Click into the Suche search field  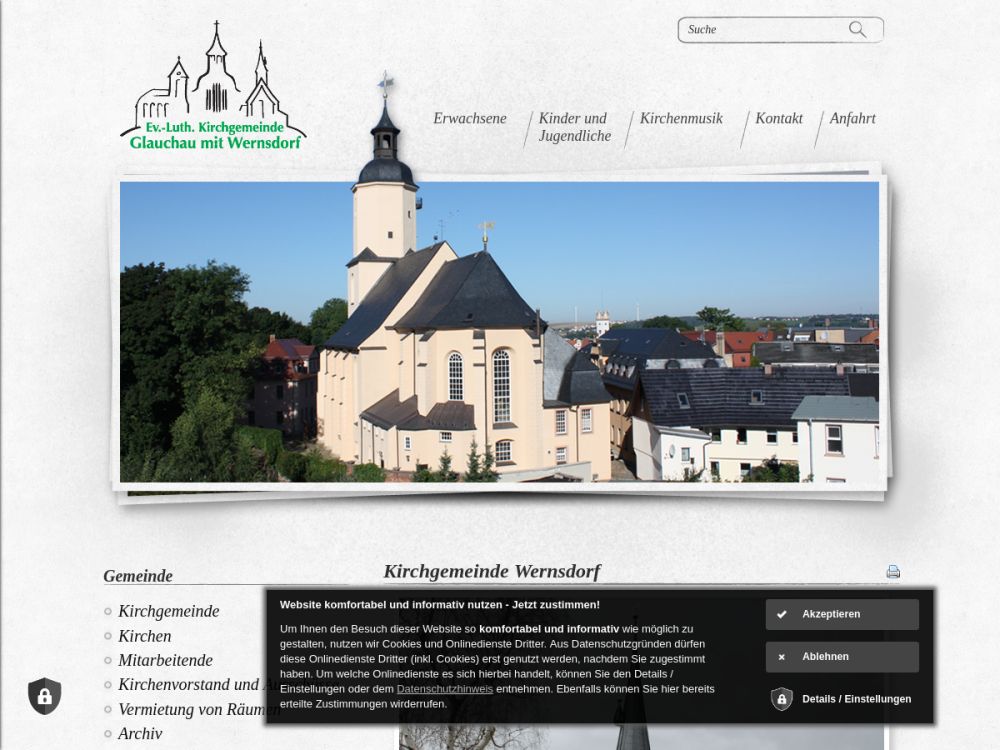[760, 30]
